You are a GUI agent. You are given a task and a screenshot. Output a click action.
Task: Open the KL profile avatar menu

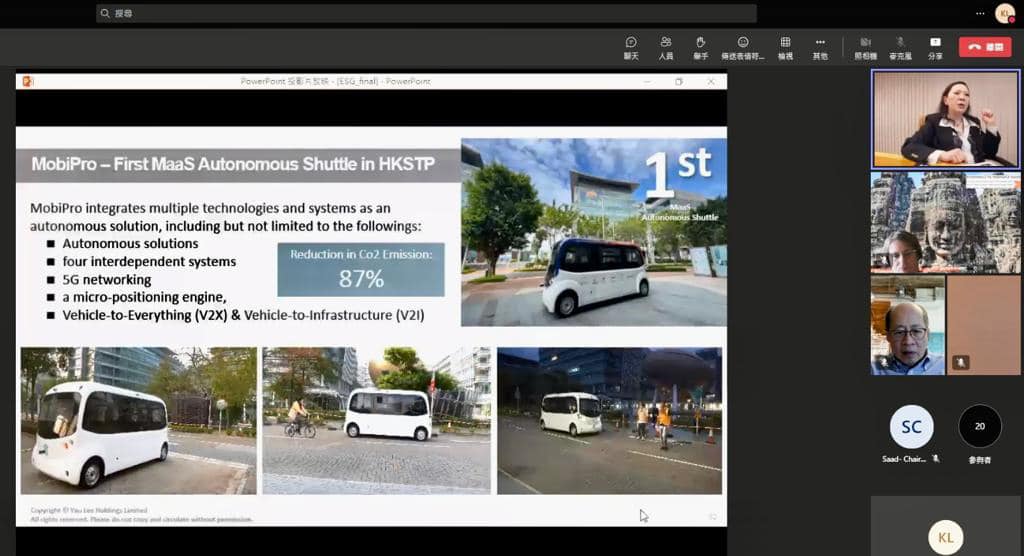pyautogui.click(x=1004, y=13)
